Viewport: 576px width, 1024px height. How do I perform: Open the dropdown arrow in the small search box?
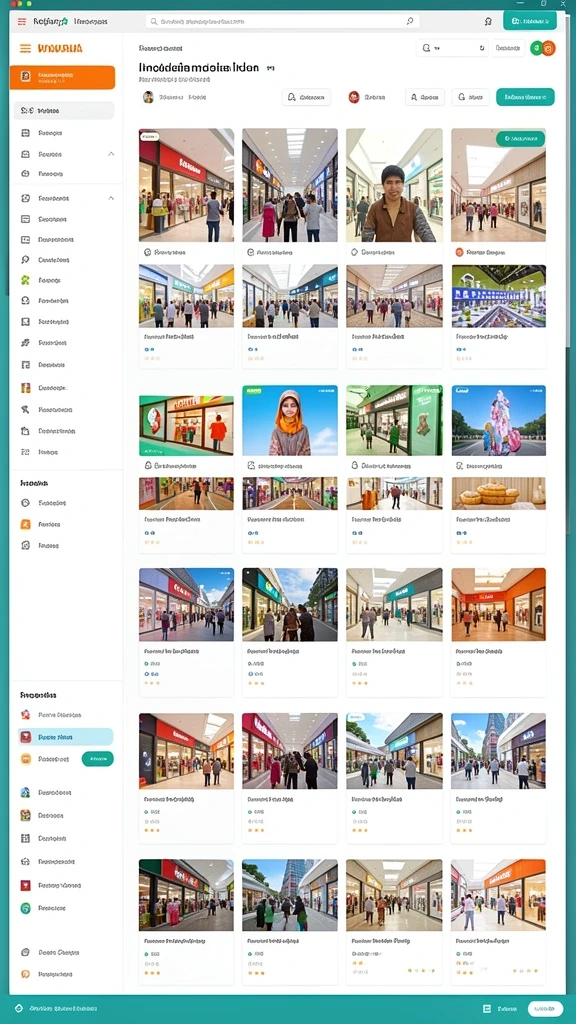pyautogui.click(x=481, y=48)
